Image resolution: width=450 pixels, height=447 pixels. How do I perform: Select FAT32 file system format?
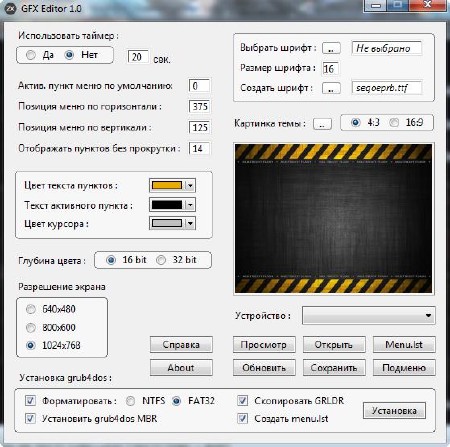click(x=176, y=401)
